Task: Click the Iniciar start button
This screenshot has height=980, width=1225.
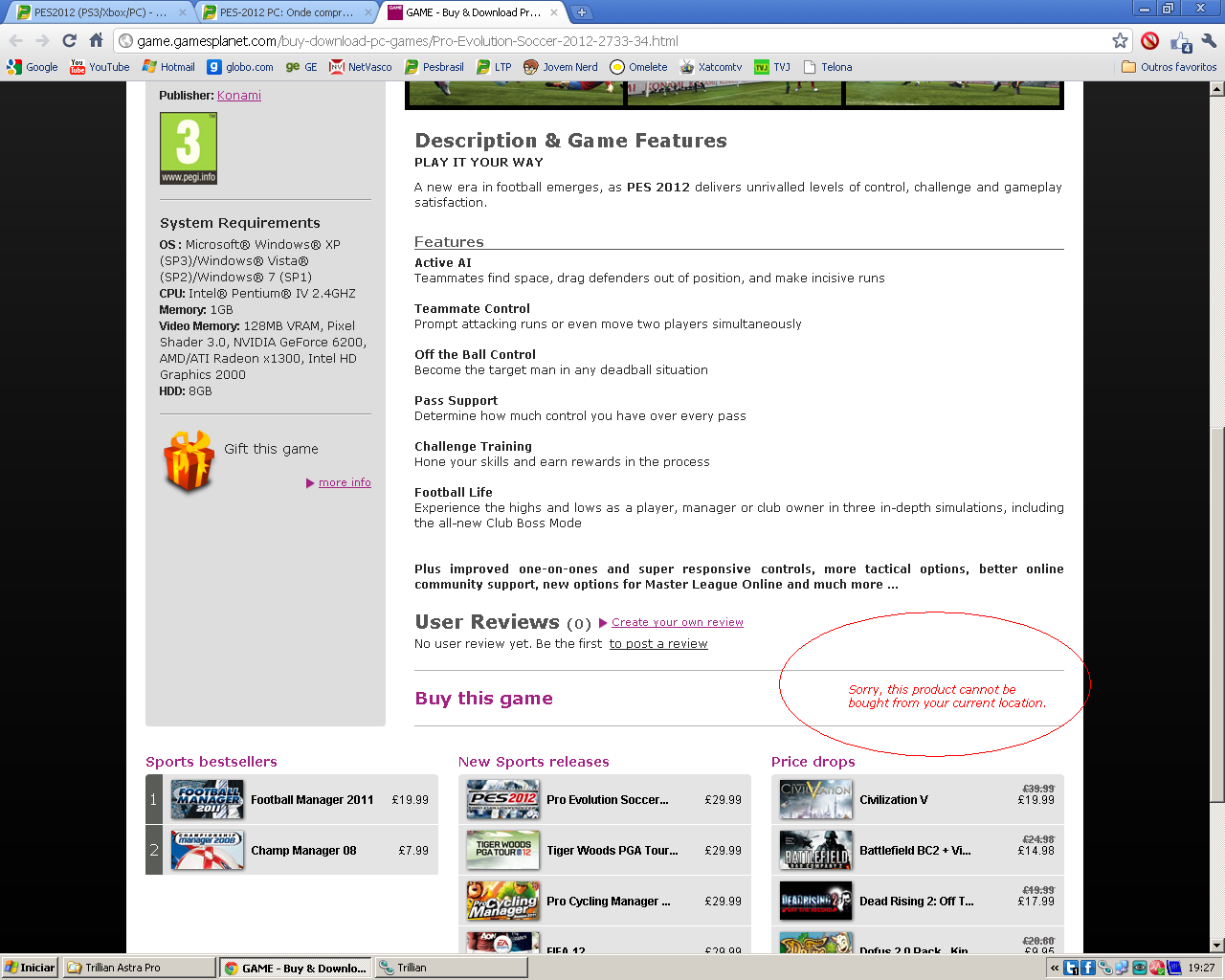Action: (30, 968)
